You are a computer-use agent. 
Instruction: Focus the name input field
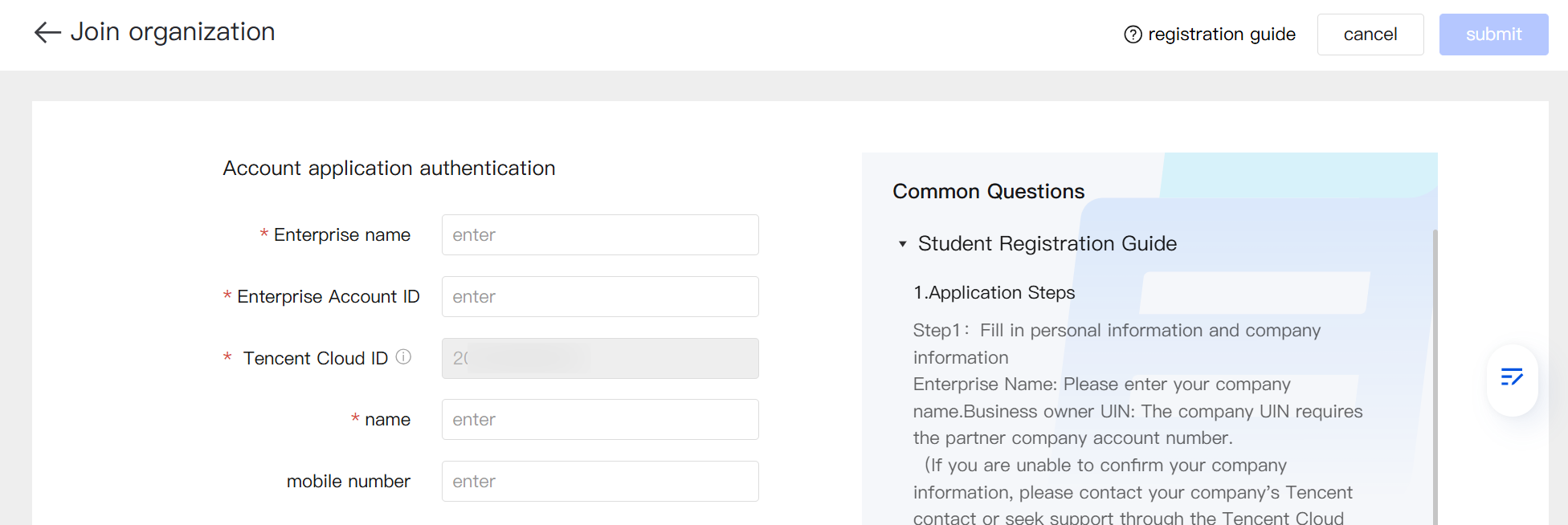click(599, 420)
